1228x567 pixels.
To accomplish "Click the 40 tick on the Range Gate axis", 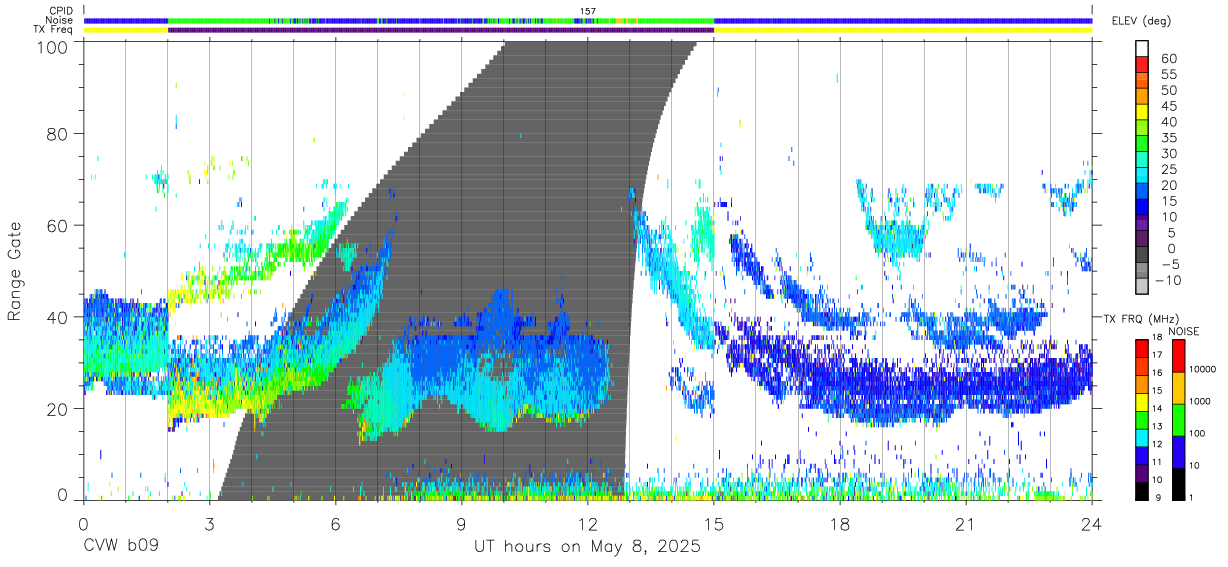I will click(59, 317).
